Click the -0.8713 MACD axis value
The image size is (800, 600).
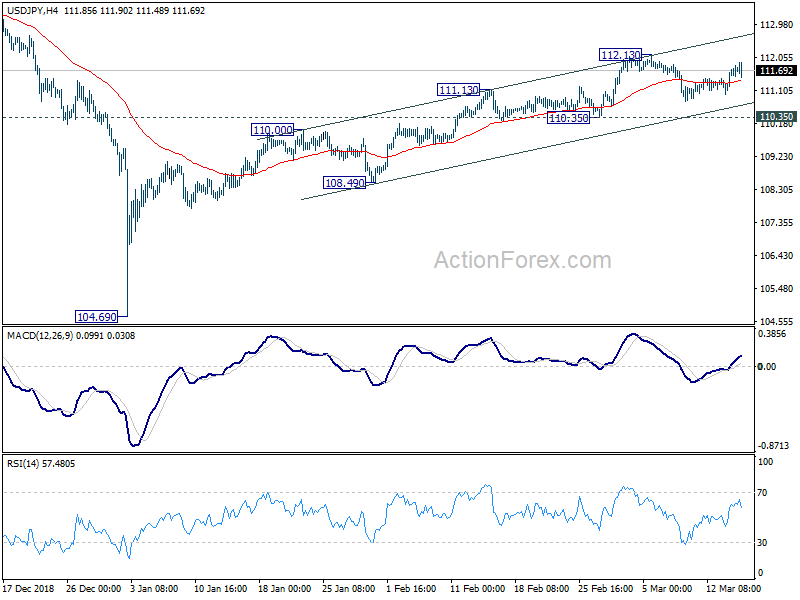[x=773, y=445]
